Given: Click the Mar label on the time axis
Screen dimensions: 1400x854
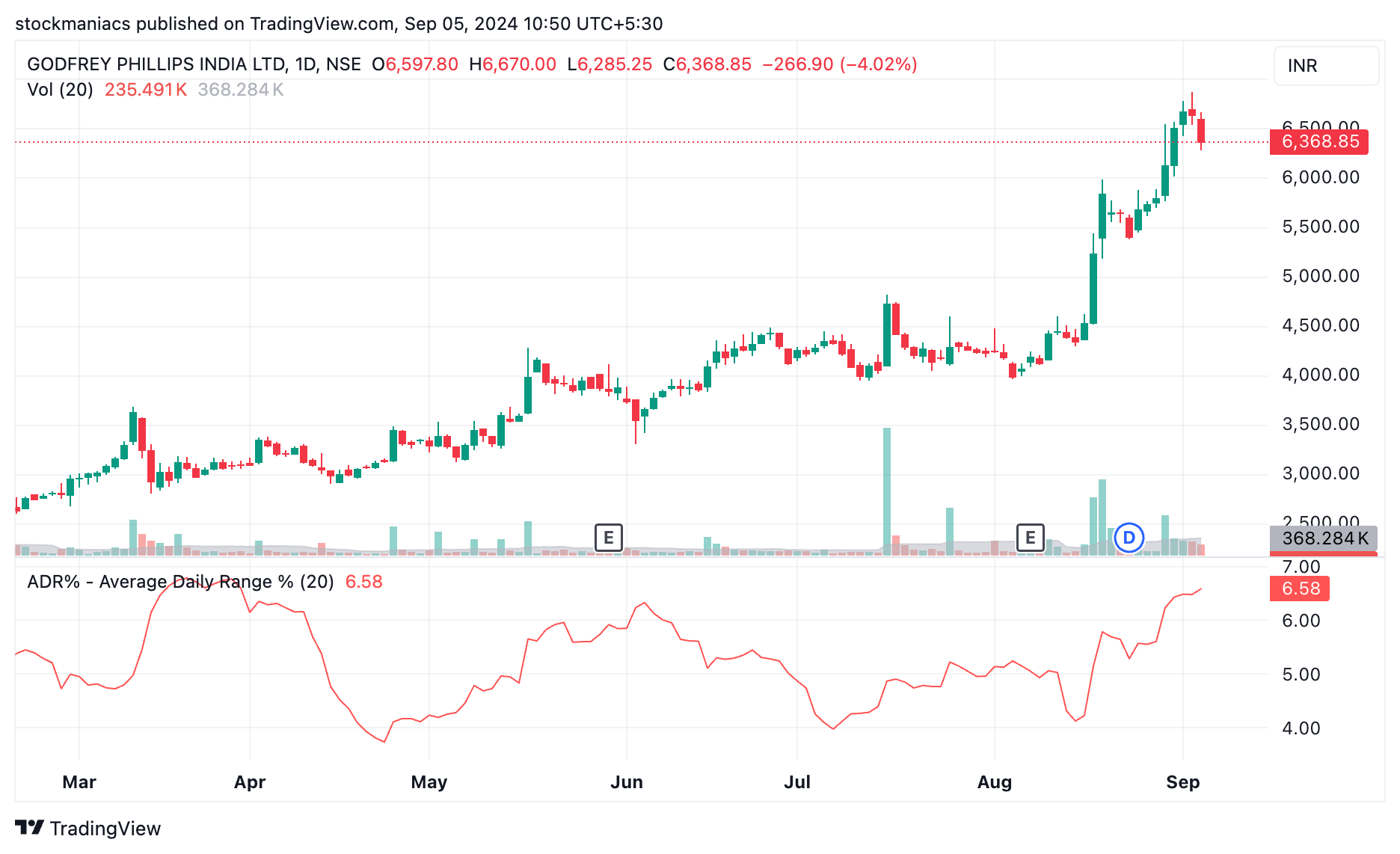Looking at the screenshot, I should [x=79, y=782].
